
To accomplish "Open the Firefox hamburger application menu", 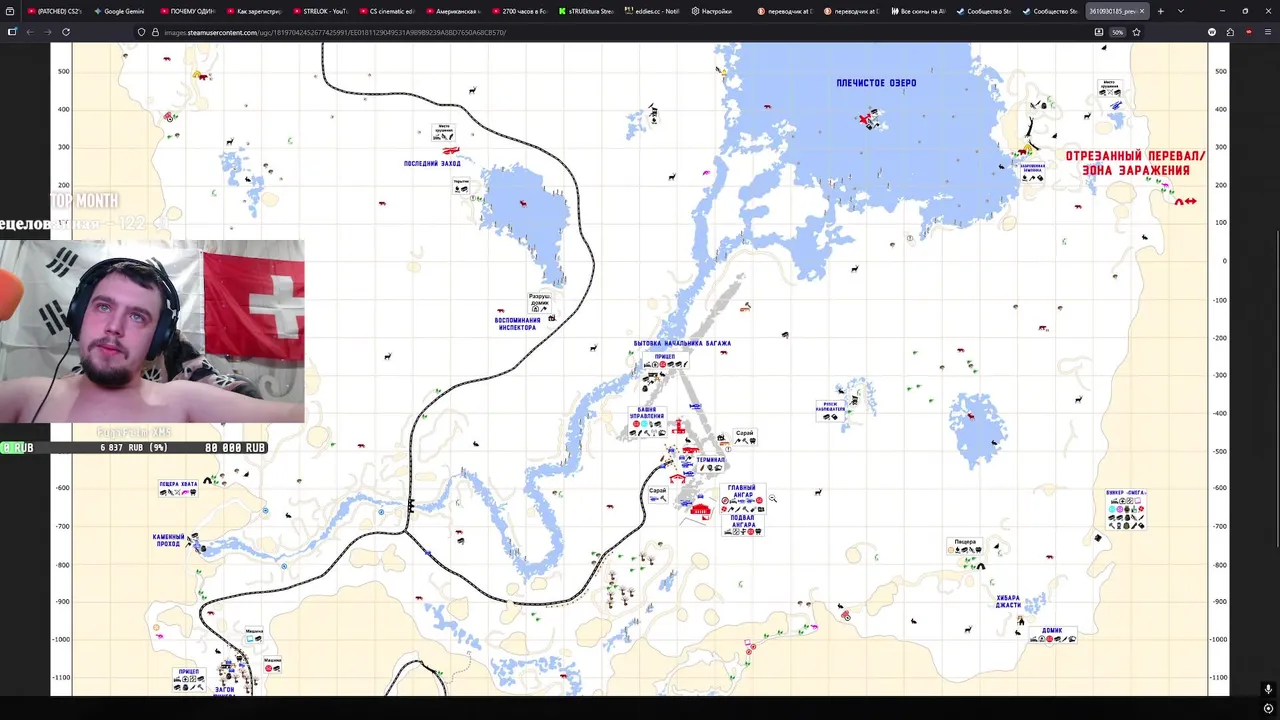I will point(1267,32).
